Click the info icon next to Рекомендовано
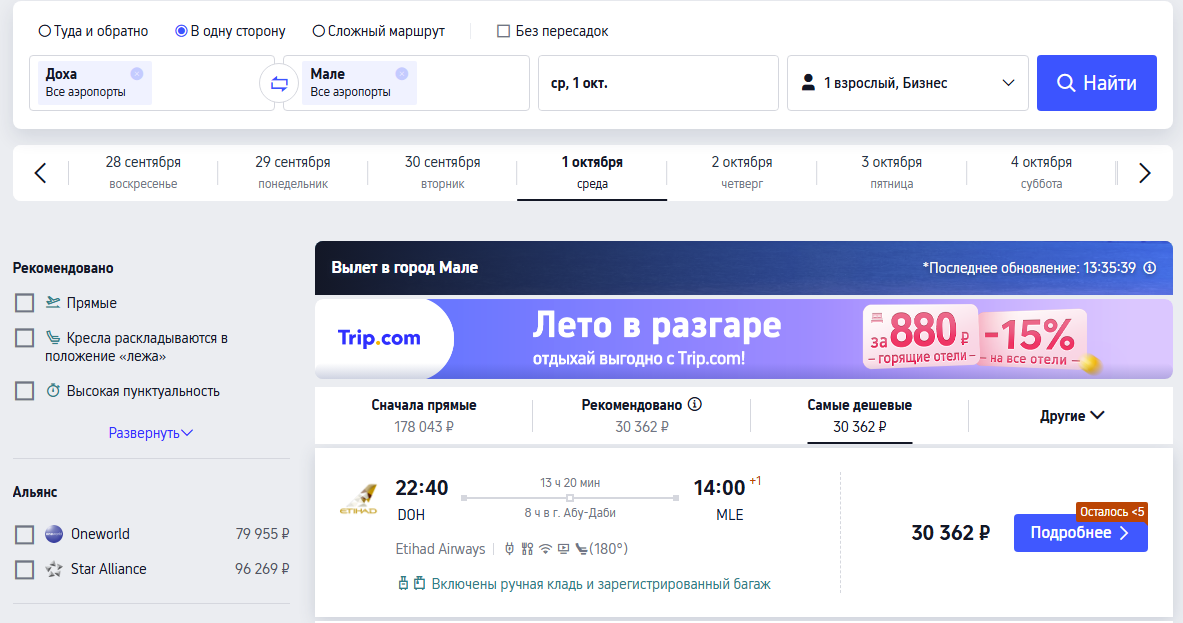The width and height of the screenshot is (1183, 623). (695, 404)
